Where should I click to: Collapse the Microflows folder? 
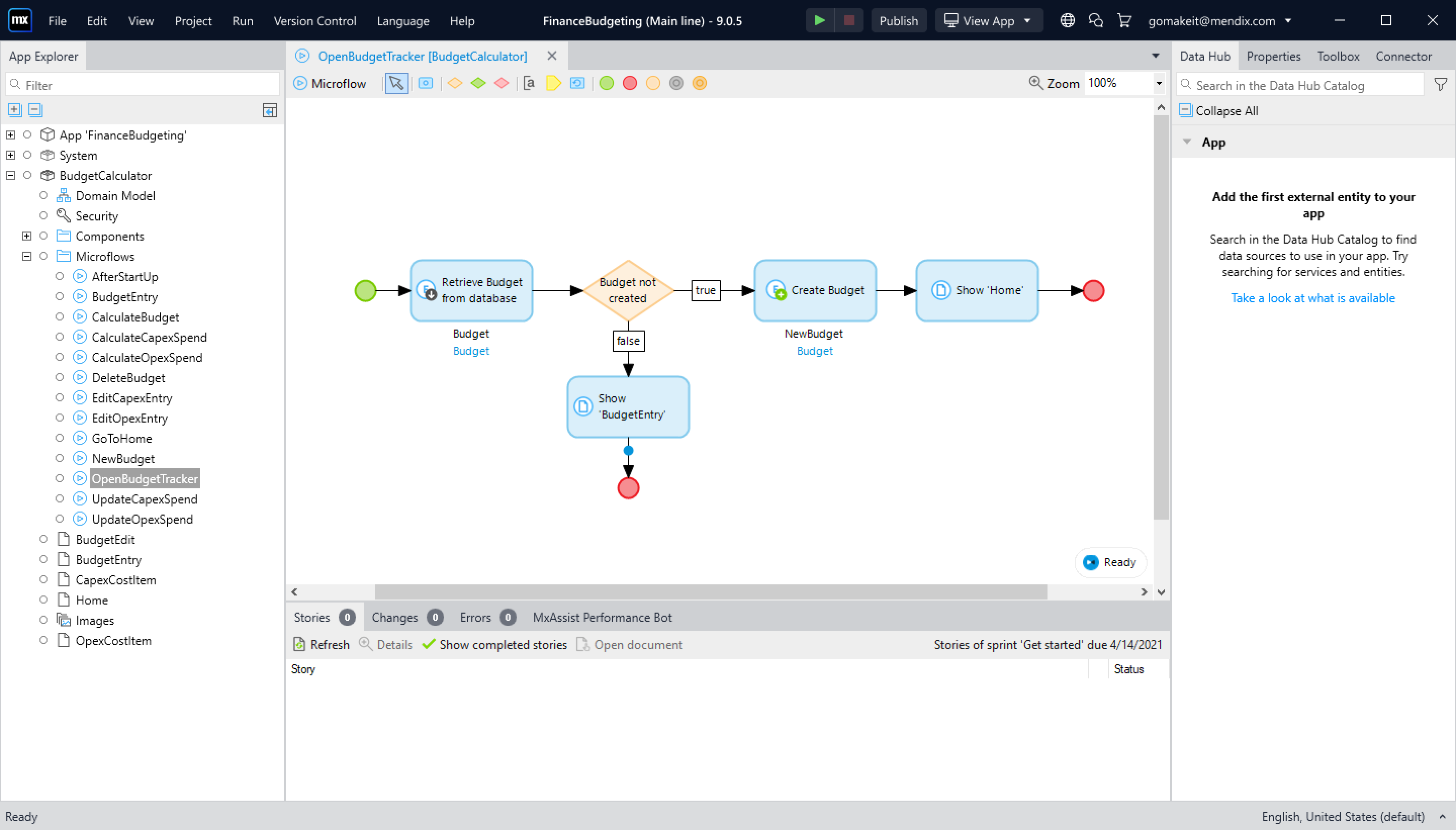click(x=27, y=255)
